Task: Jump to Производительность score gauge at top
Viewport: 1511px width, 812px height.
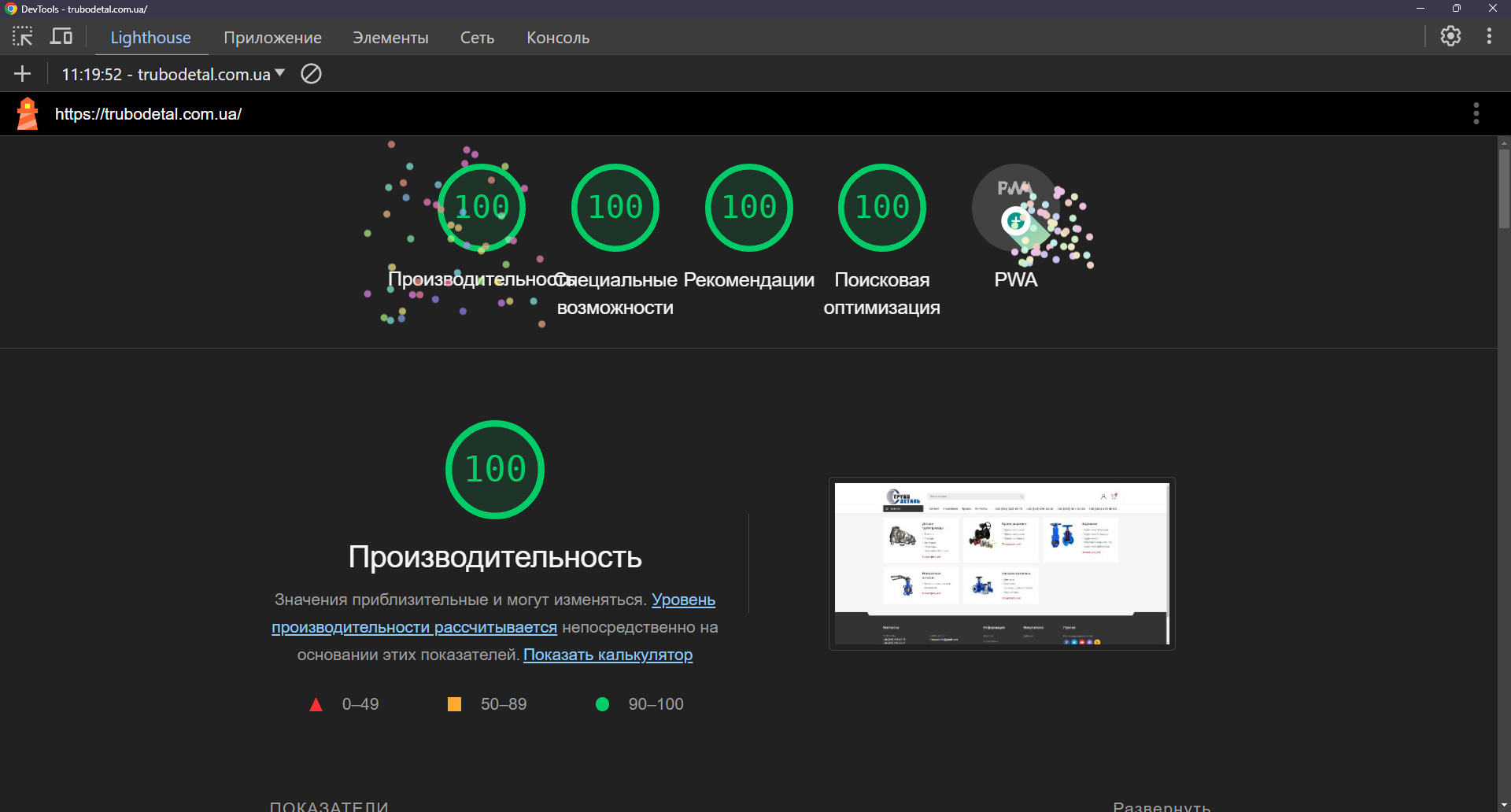Action: tap(482, 208)
